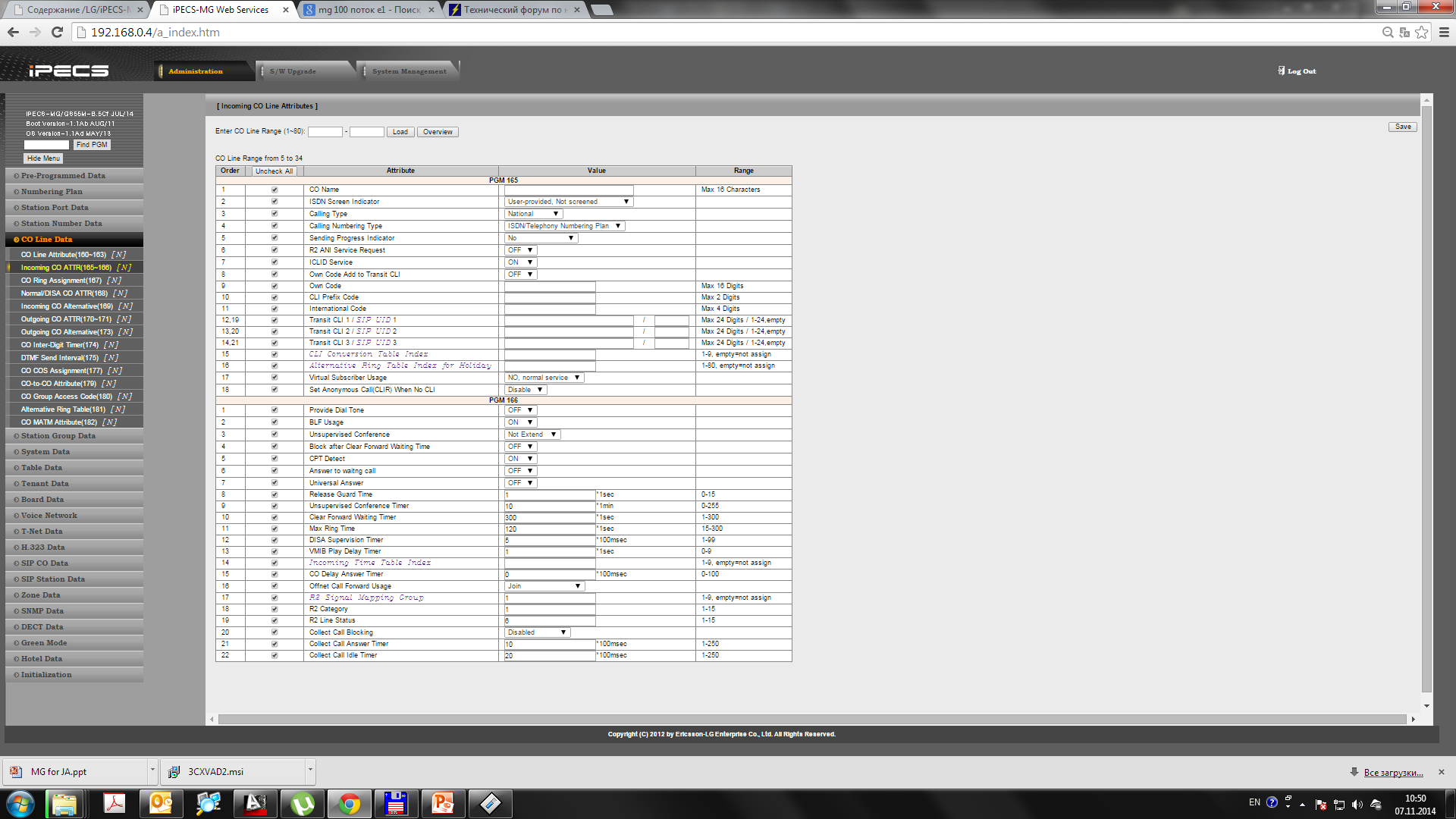The width and height of the screenshot is (1456, 819).
Task: Toggle the Provide Dial Tone checkbox
Action: tap(275, 410)
